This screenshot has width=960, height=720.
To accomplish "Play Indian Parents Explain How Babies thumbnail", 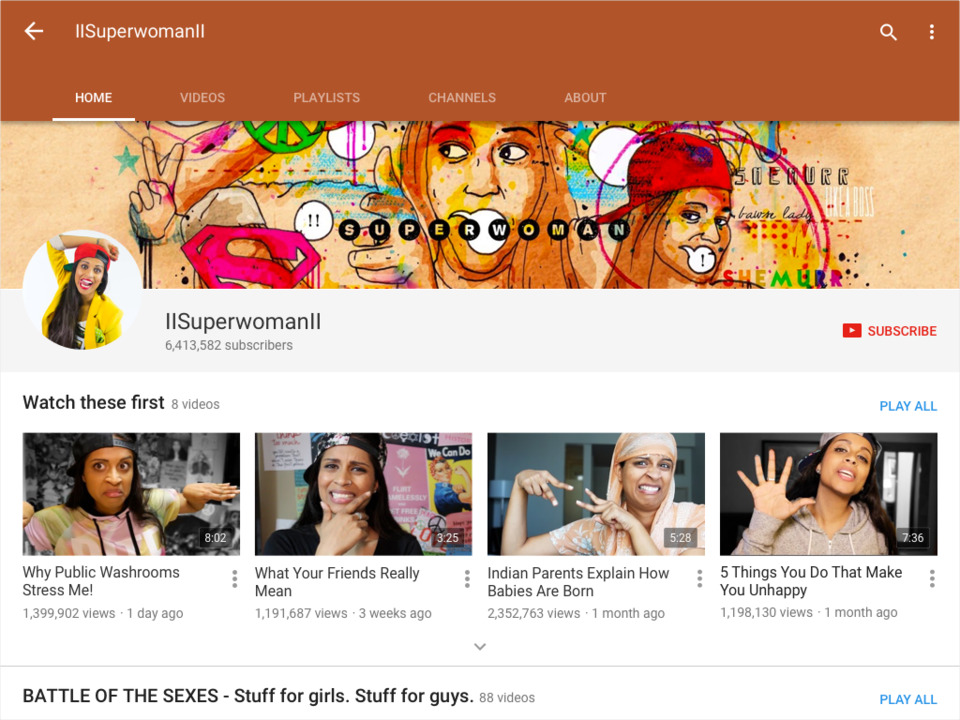I will 596,494.
